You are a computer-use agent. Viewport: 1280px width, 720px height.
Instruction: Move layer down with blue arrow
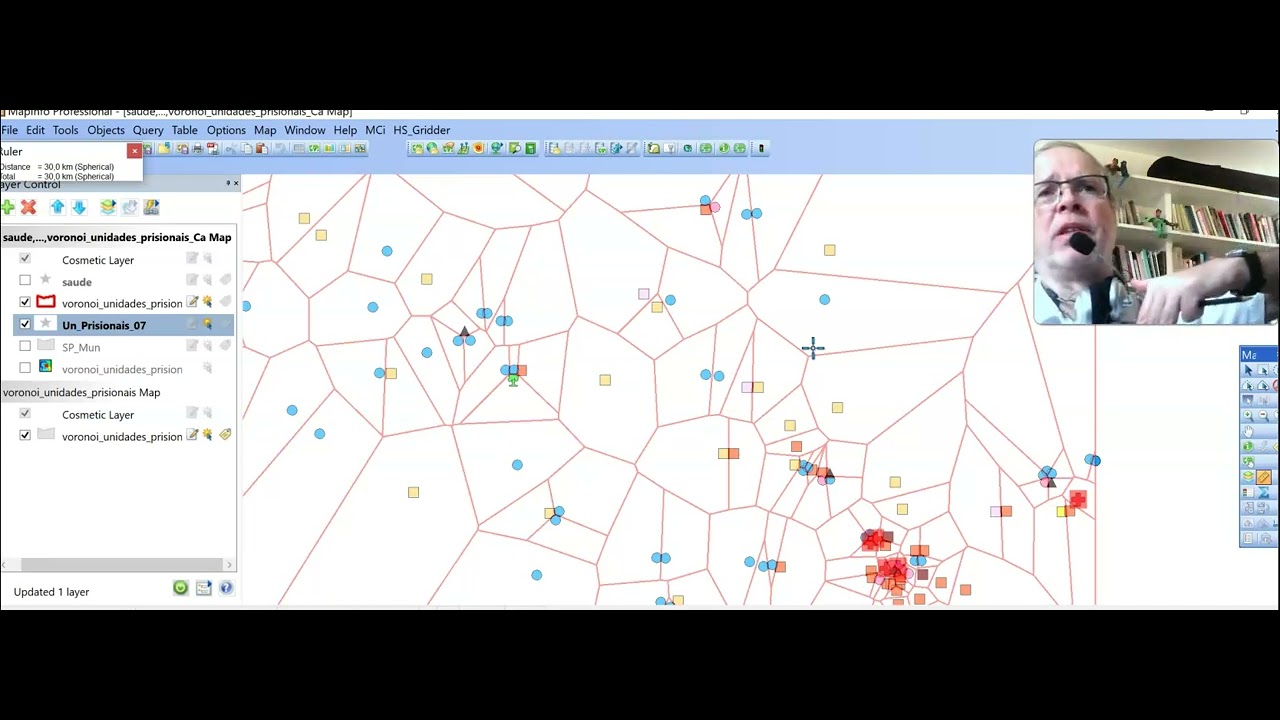pyautogui.click(x=79, y=207)
